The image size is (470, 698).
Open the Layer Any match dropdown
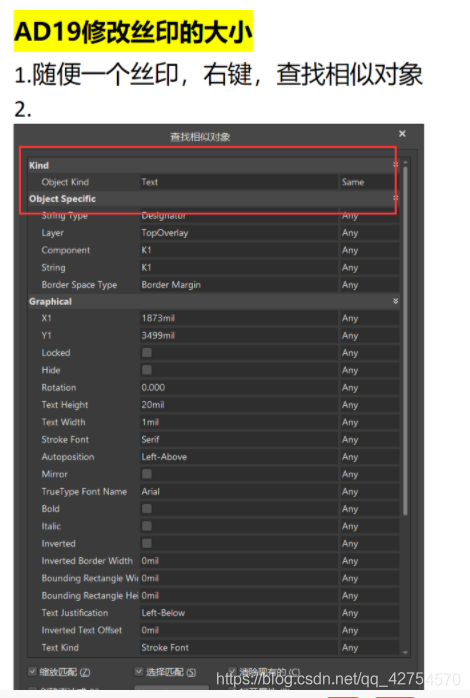point(369,233)
